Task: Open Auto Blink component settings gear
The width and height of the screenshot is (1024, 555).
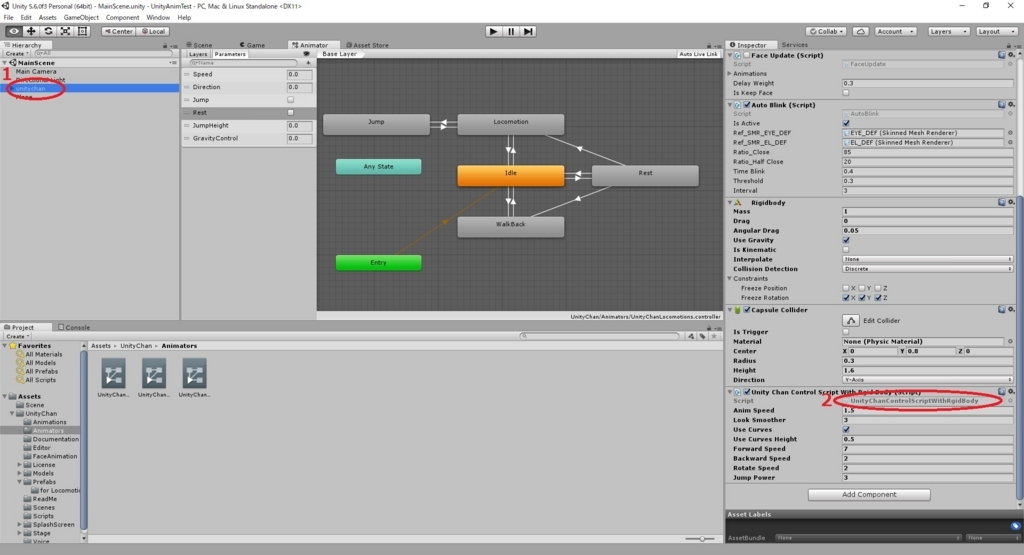Action: pos(1011,104)
